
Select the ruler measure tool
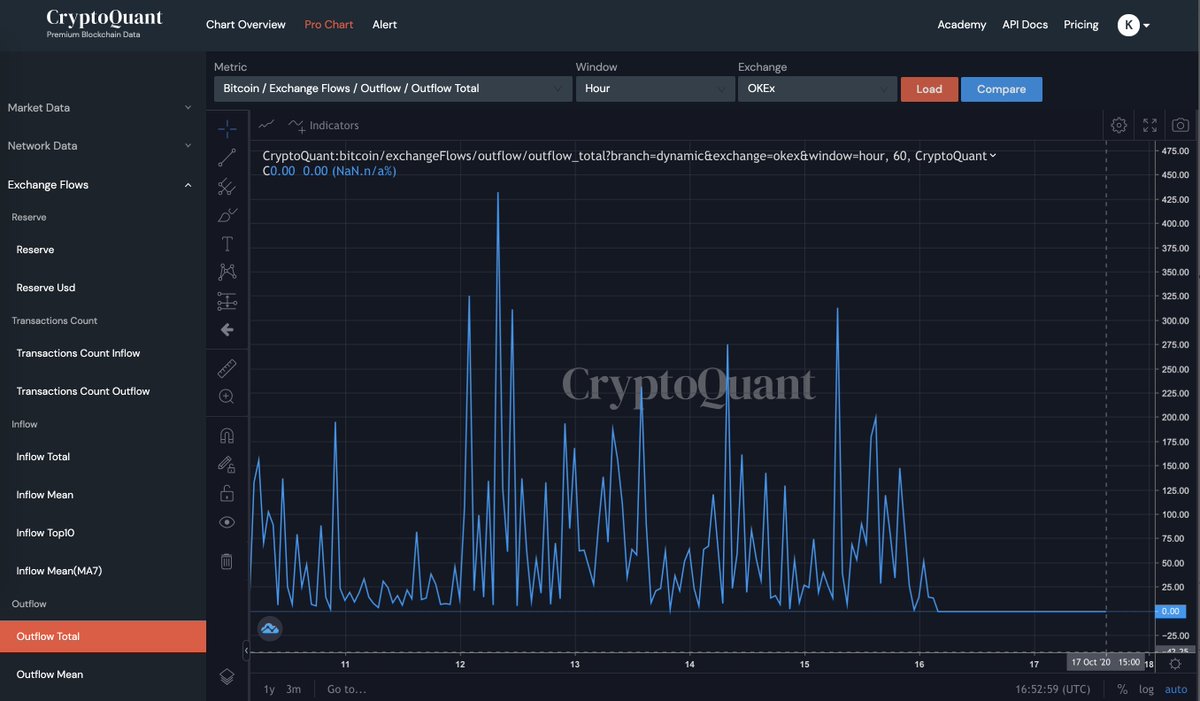coord(227,368)
